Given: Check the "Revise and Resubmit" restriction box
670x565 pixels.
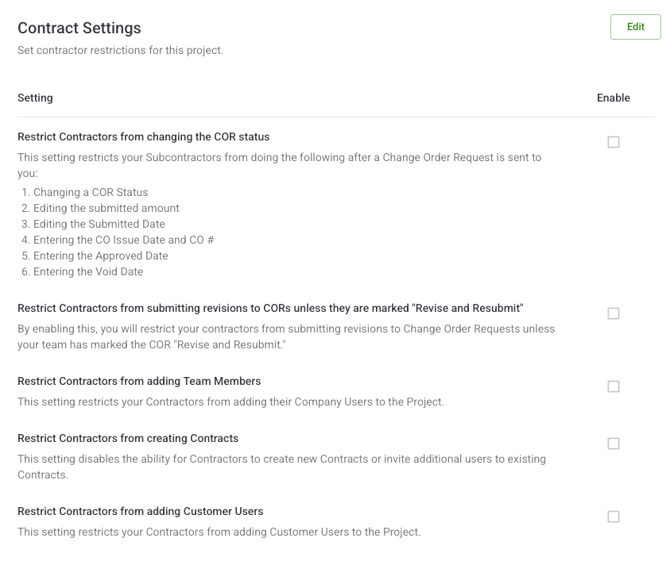Looking at the screenshot, I should coord(613,313).
